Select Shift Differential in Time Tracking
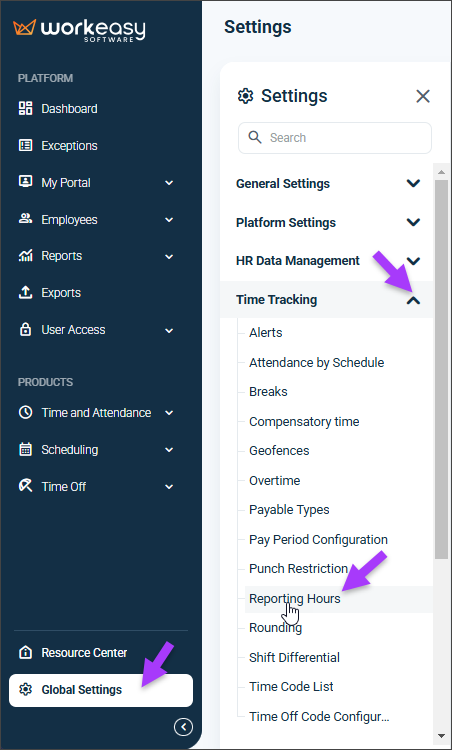 coord(294,657)
